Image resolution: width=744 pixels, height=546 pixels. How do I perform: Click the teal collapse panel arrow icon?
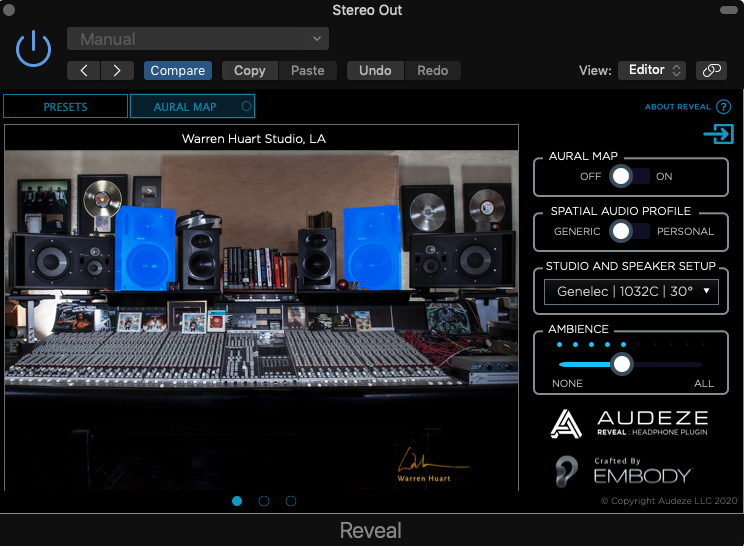pyautogui.click(x=718, y=133)
